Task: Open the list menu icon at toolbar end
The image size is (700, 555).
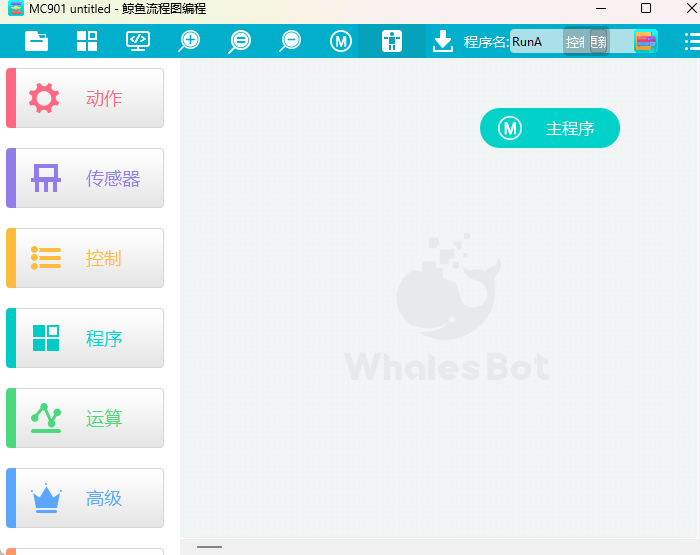Action: 692,42
